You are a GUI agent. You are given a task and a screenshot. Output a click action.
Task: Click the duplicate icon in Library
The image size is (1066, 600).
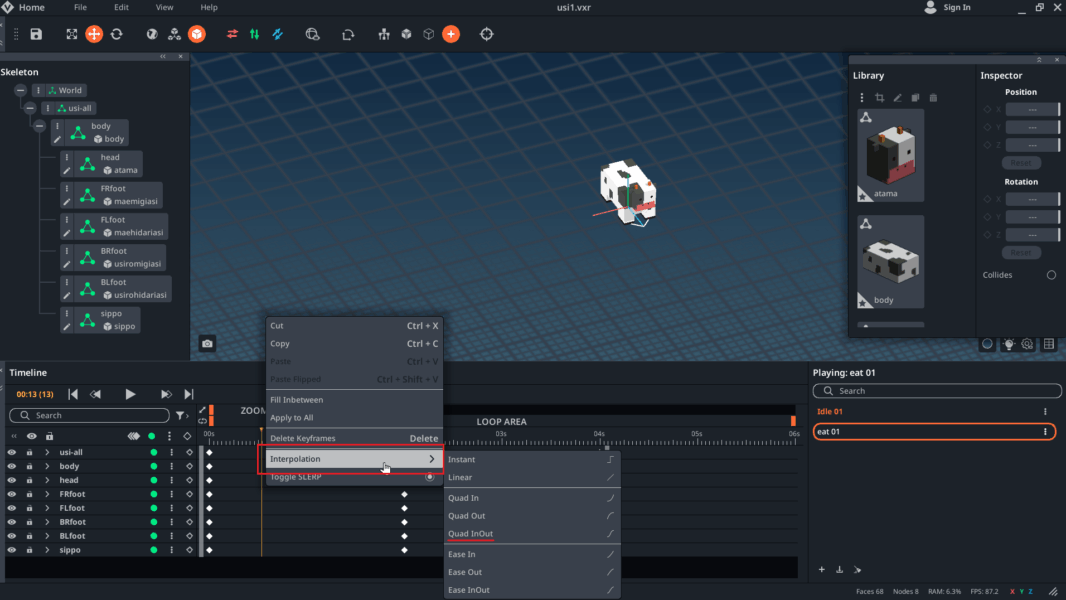pos(915,98)
